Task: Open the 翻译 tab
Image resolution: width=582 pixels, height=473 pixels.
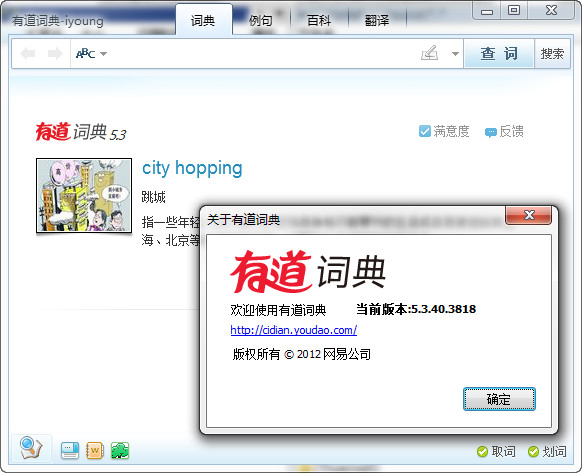Action: point(377,20)
